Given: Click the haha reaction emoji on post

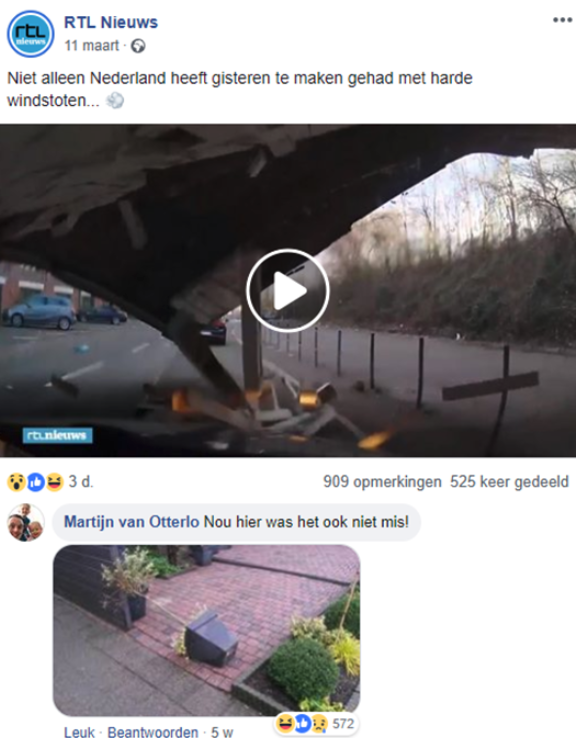Looking at the screenshot, I should (54, 482).
